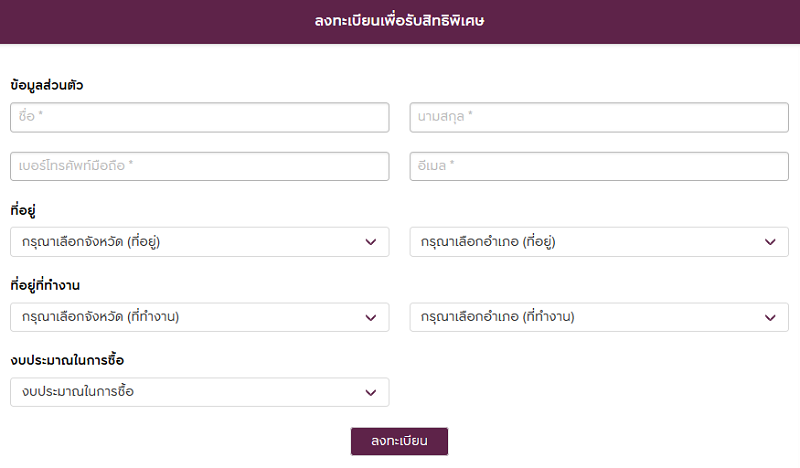This screenshot has height=468, width=800.
Task: Open the กรุณาเลือกจังหวัด (ที่อยู่) combo box
Action: [199, 242]
